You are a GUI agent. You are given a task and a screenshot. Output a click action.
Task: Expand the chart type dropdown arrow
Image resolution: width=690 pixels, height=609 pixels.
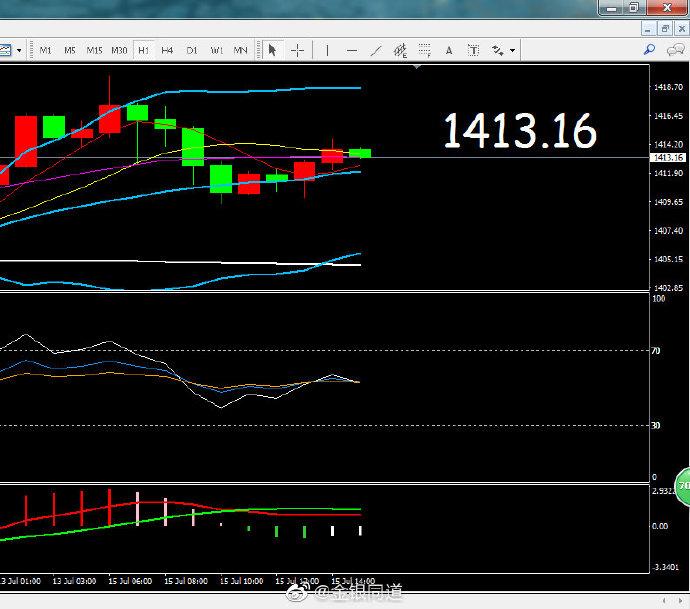point(19,51)
